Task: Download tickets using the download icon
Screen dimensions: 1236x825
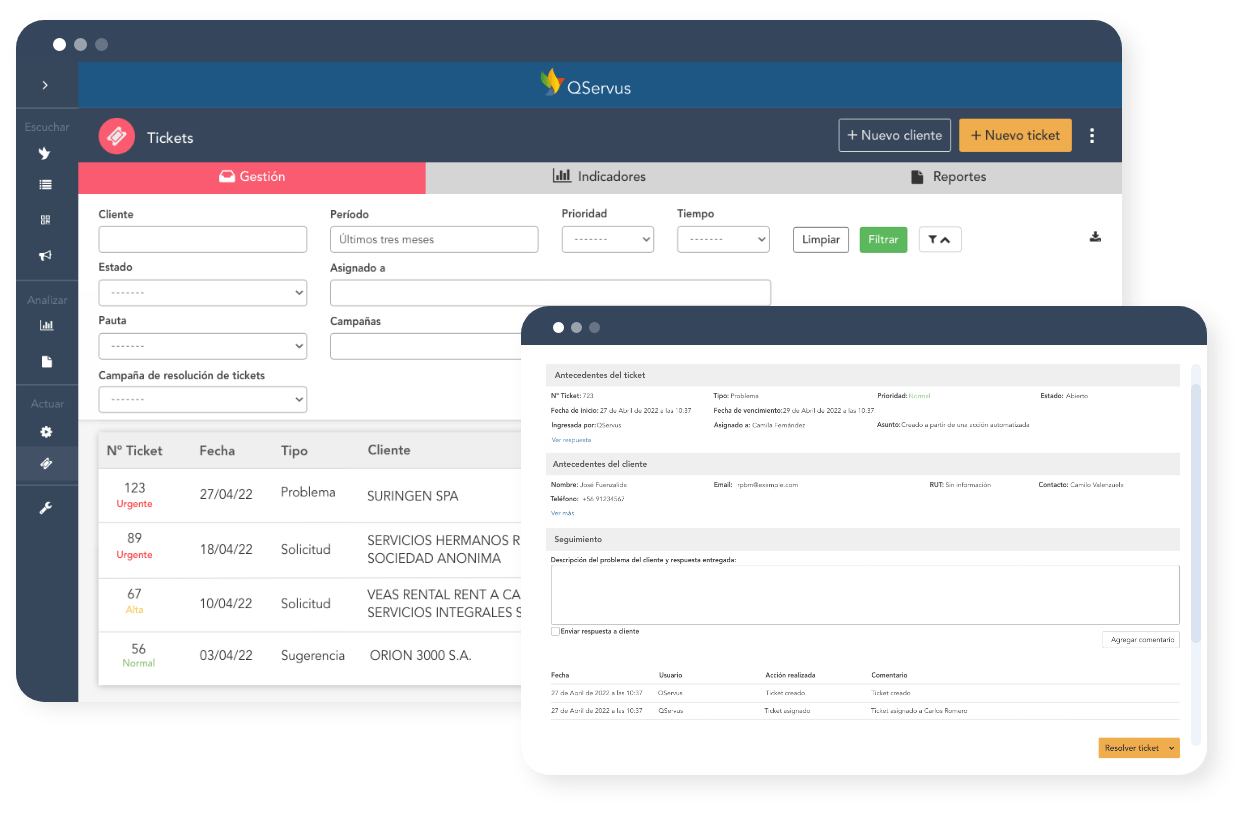Action: point(1095,237)
